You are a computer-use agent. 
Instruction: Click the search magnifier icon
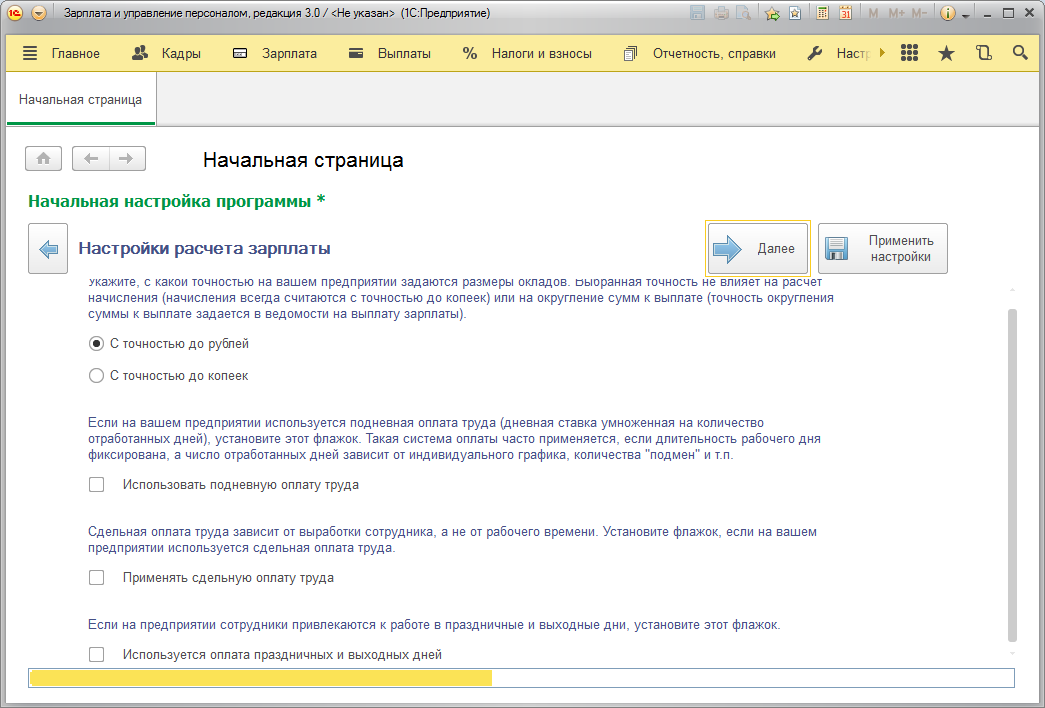[1020, 53]
